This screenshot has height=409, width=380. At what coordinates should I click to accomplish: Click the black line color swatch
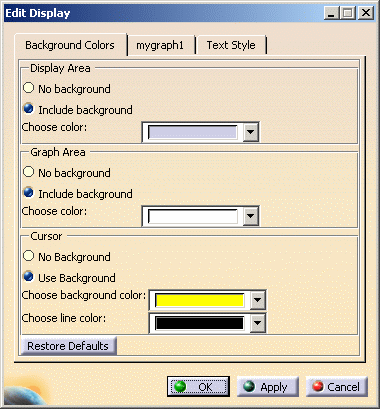pyautogui.click(x=199, y=323)
